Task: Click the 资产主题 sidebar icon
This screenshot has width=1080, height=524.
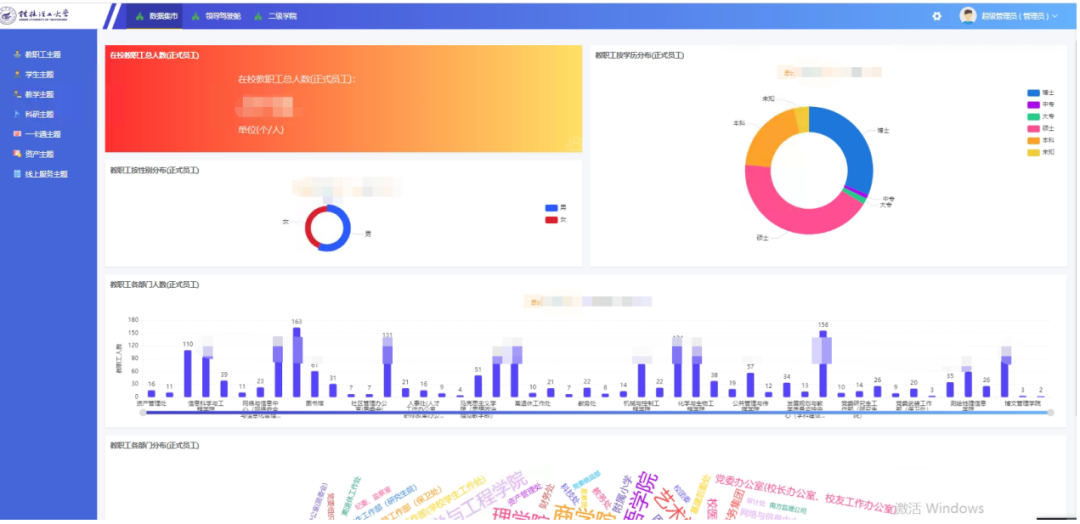Action: (17, 154)
